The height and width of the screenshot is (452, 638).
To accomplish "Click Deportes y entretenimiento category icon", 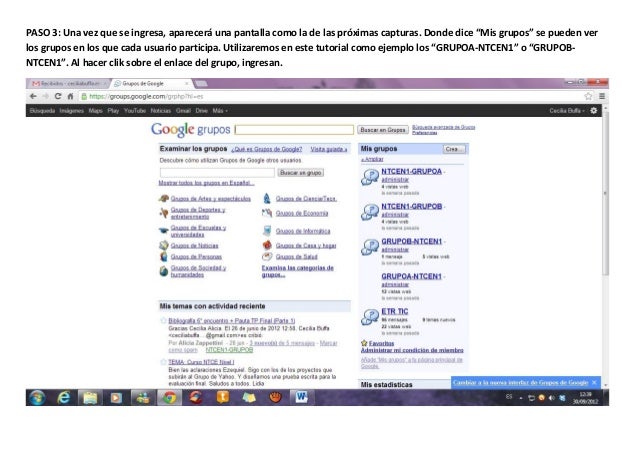I will point(164,213).
